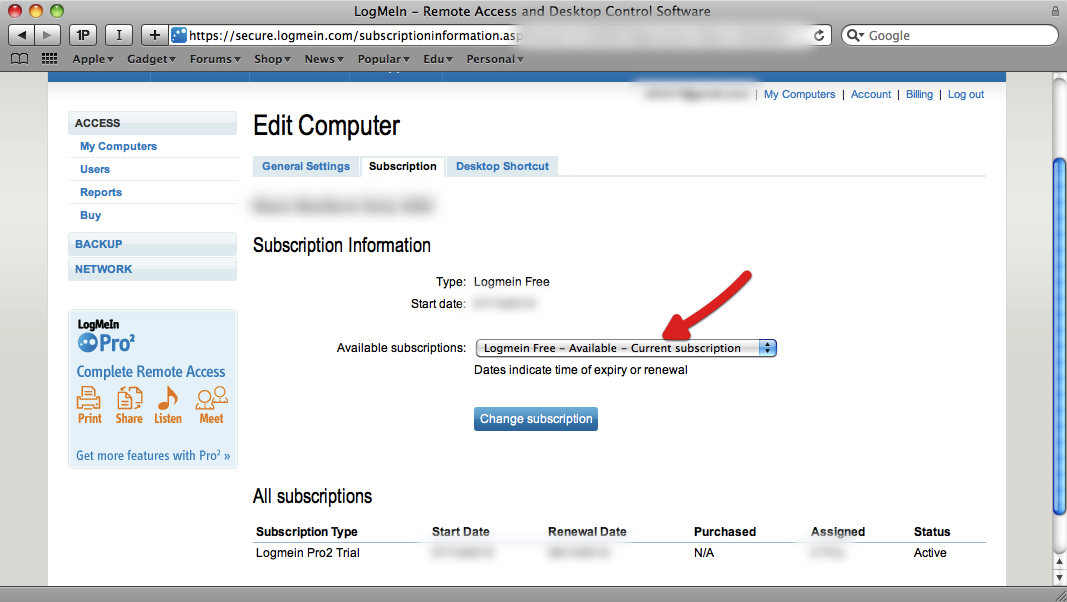
Task: Open the News bookmarks folder menu
Action: click(x=323, y=58)
